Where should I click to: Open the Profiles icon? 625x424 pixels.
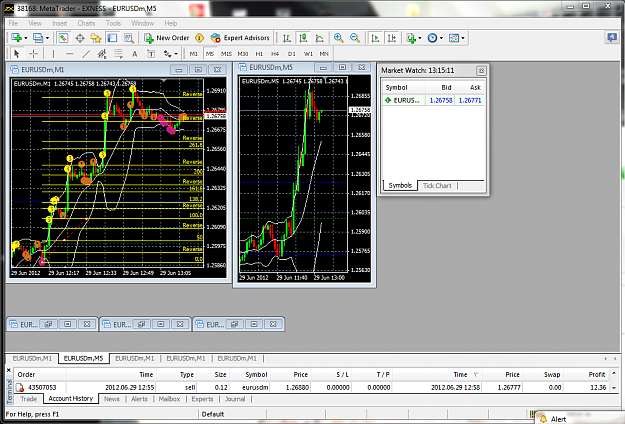(38, 38)
